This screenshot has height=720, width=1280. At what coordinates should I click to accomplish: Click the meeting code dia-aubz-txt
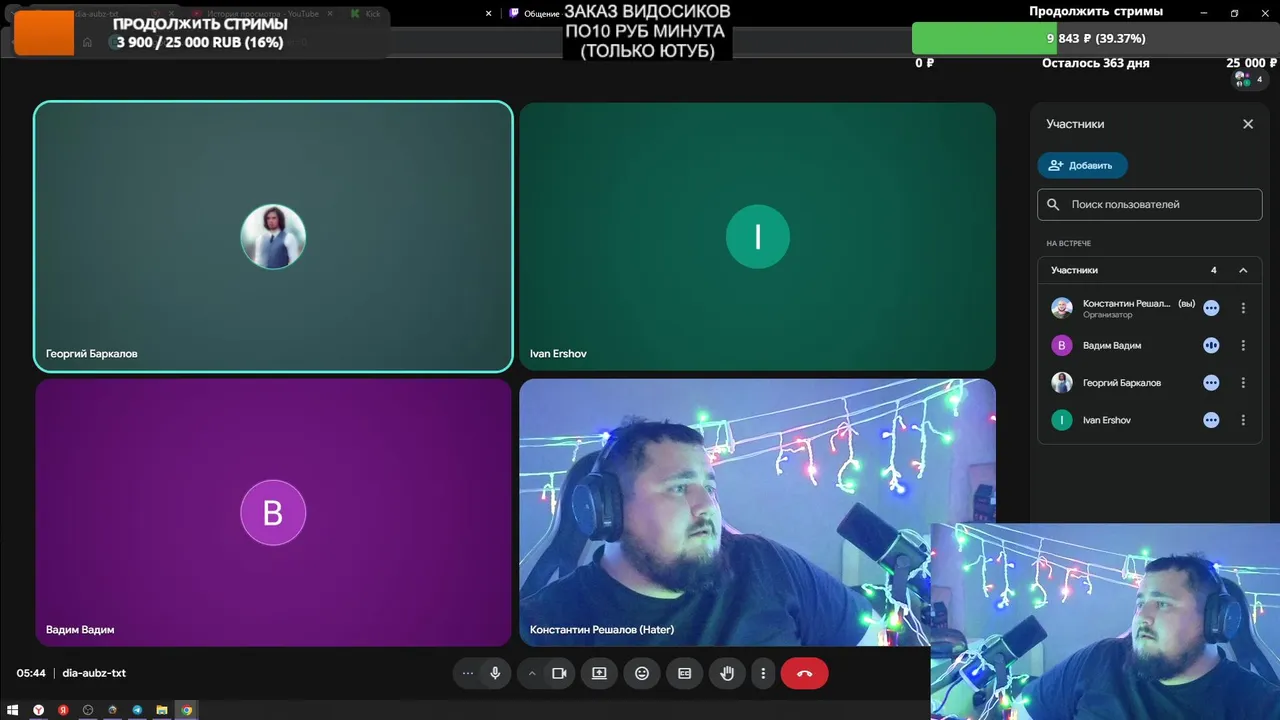pos(94,673)
